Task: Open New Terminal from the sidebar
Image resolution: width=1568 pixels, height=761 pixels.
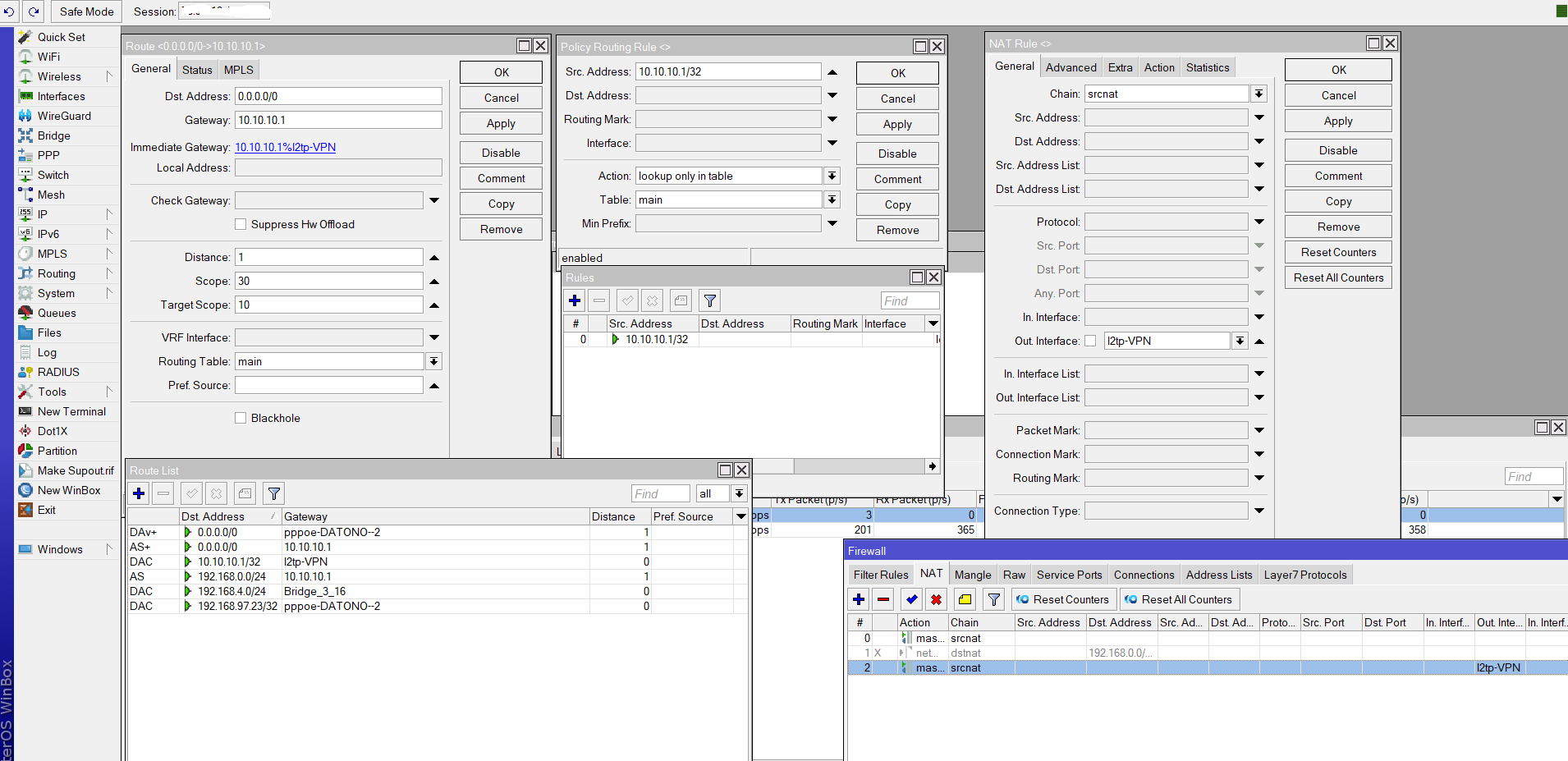Action: point(71,411)
